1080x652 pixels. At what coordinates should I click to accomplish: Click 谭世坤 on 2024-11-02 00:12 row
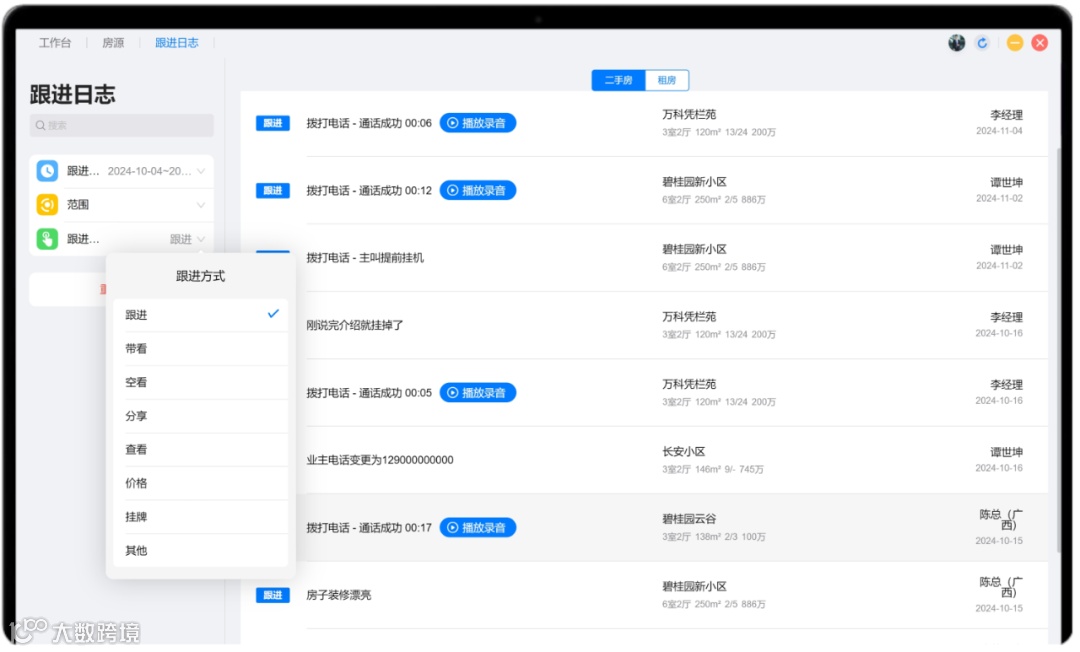point(1006,182)
